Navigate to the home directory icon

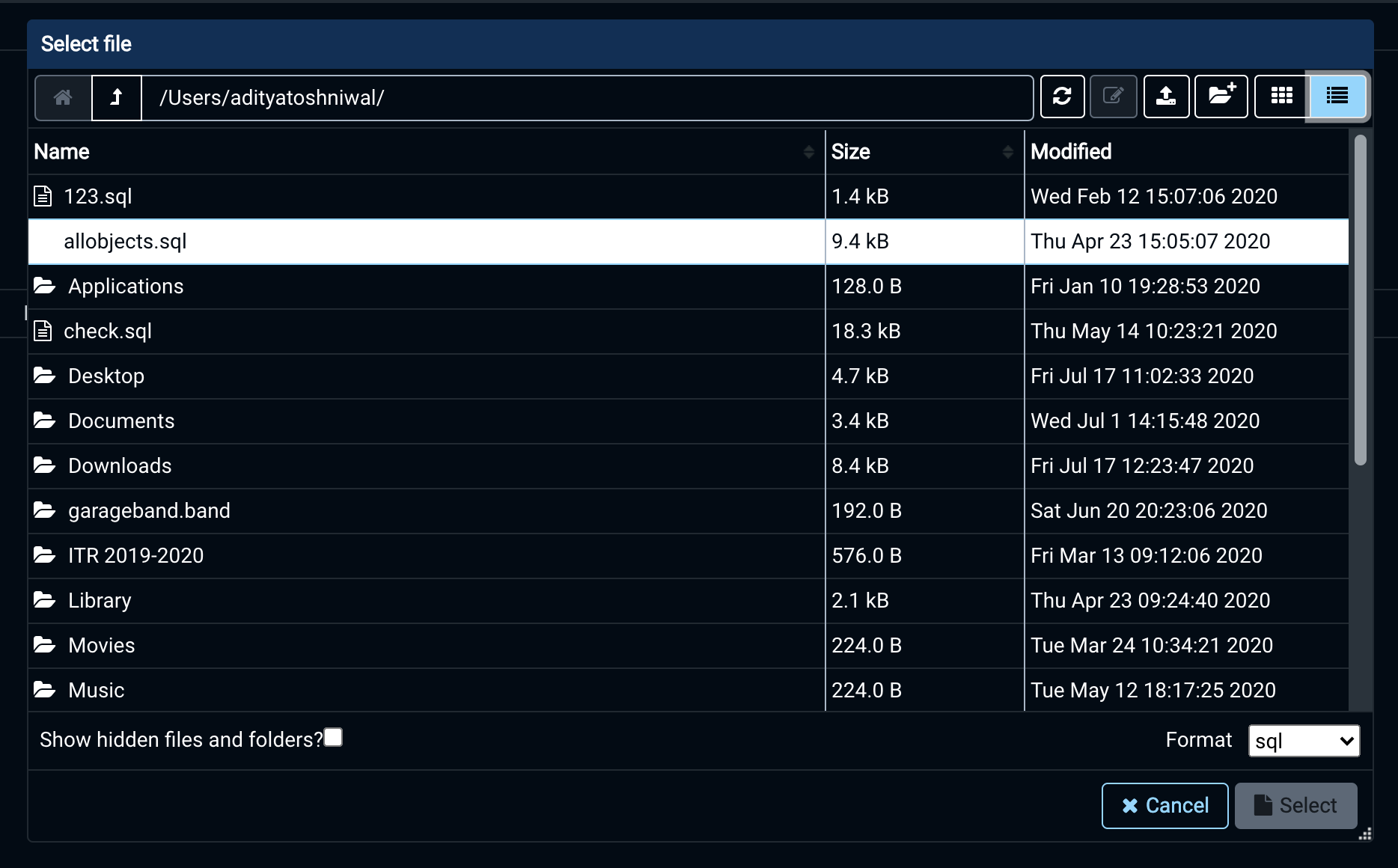pos(63,97)
